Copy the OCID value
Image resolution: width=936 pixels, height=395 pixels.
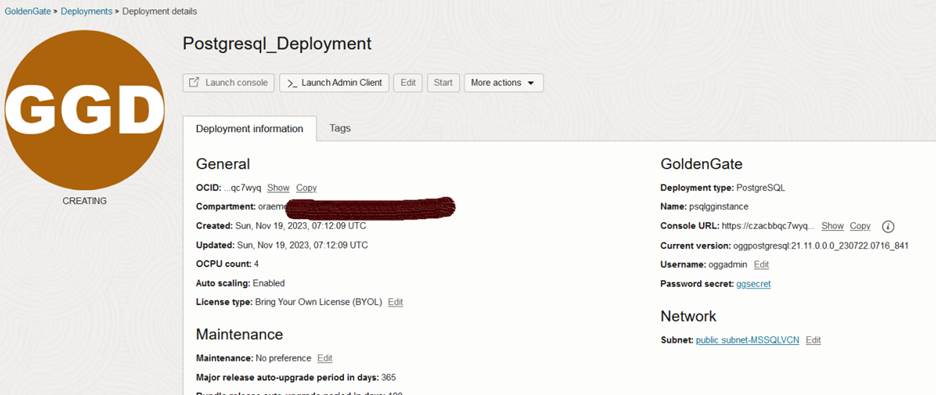(x=306, y=187)
